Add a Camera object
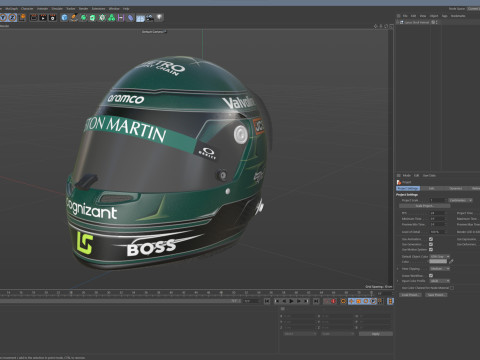This screenshot has height=360, width=480. click(x=150, y=17)
